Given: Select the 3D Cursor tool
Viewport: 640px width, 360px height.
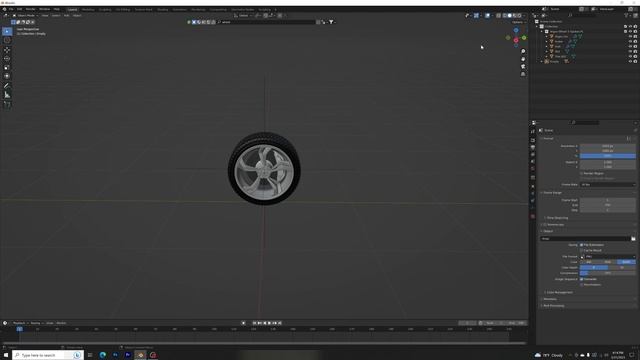Looking at the screenshot, I should point(7,40).
